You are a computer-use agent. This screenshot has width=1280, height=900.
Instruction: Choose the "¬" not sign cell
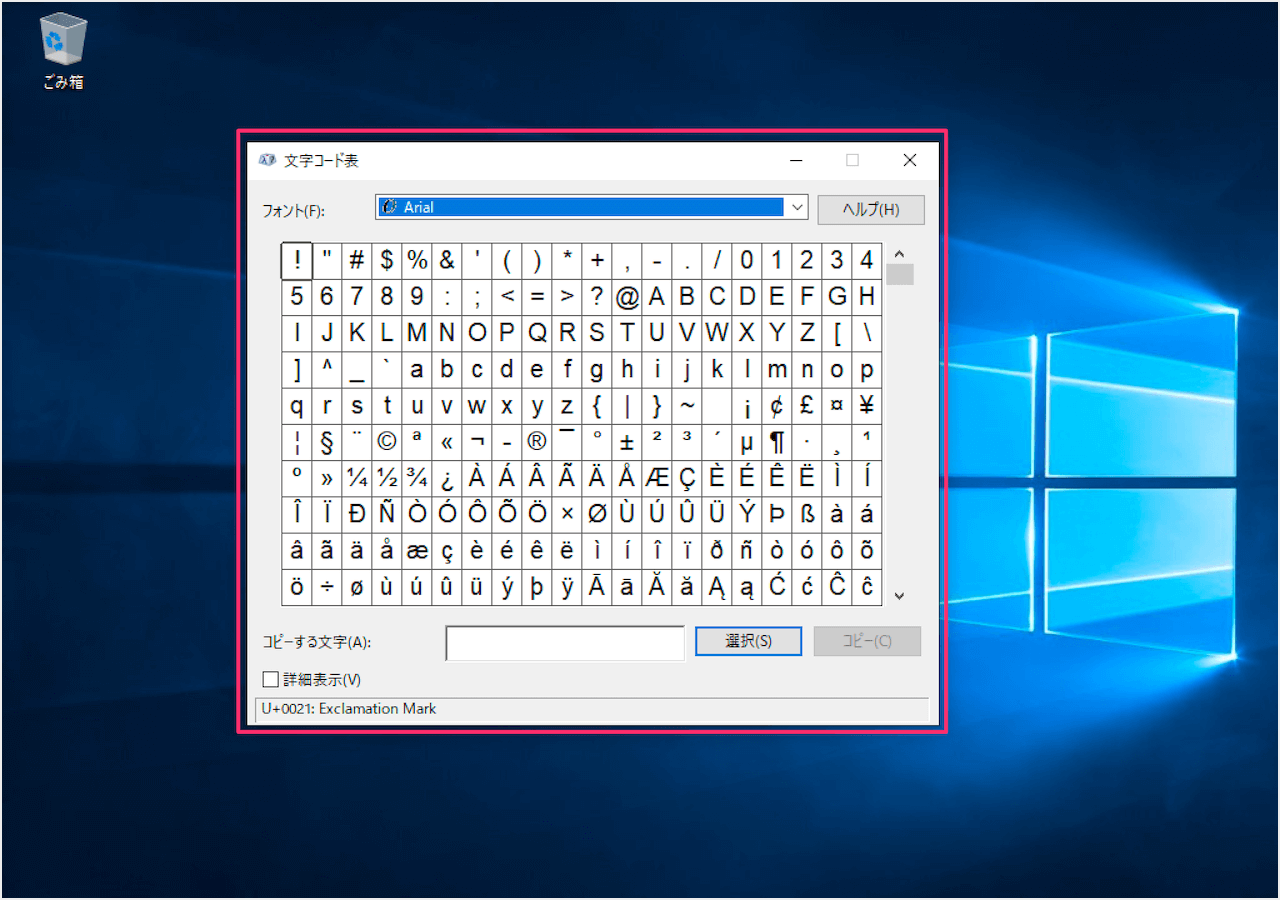(477, 442)
